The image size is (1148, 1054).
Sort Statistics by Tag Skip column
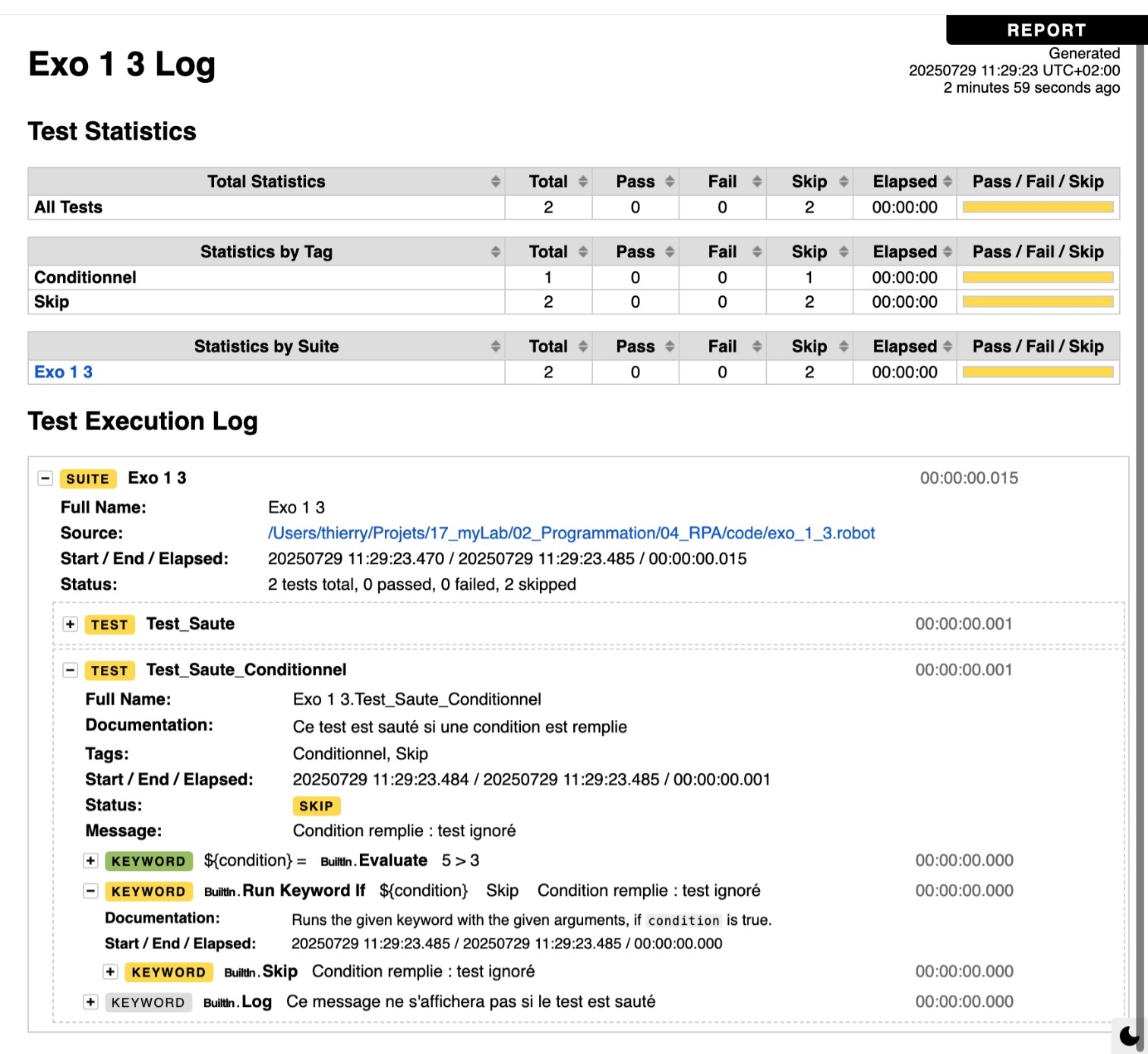point(809,252)
